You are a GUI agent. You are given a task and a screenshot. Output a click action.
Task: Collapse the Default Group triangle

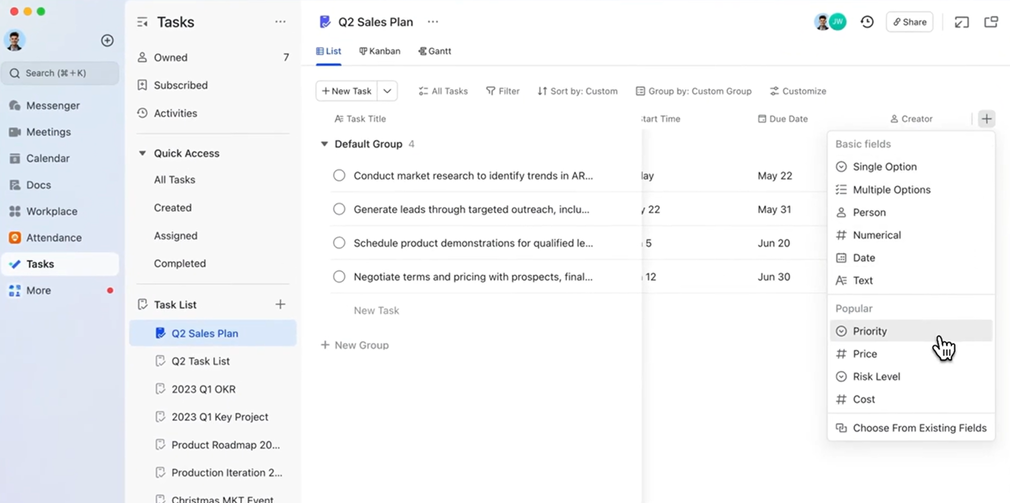point(324,144)
